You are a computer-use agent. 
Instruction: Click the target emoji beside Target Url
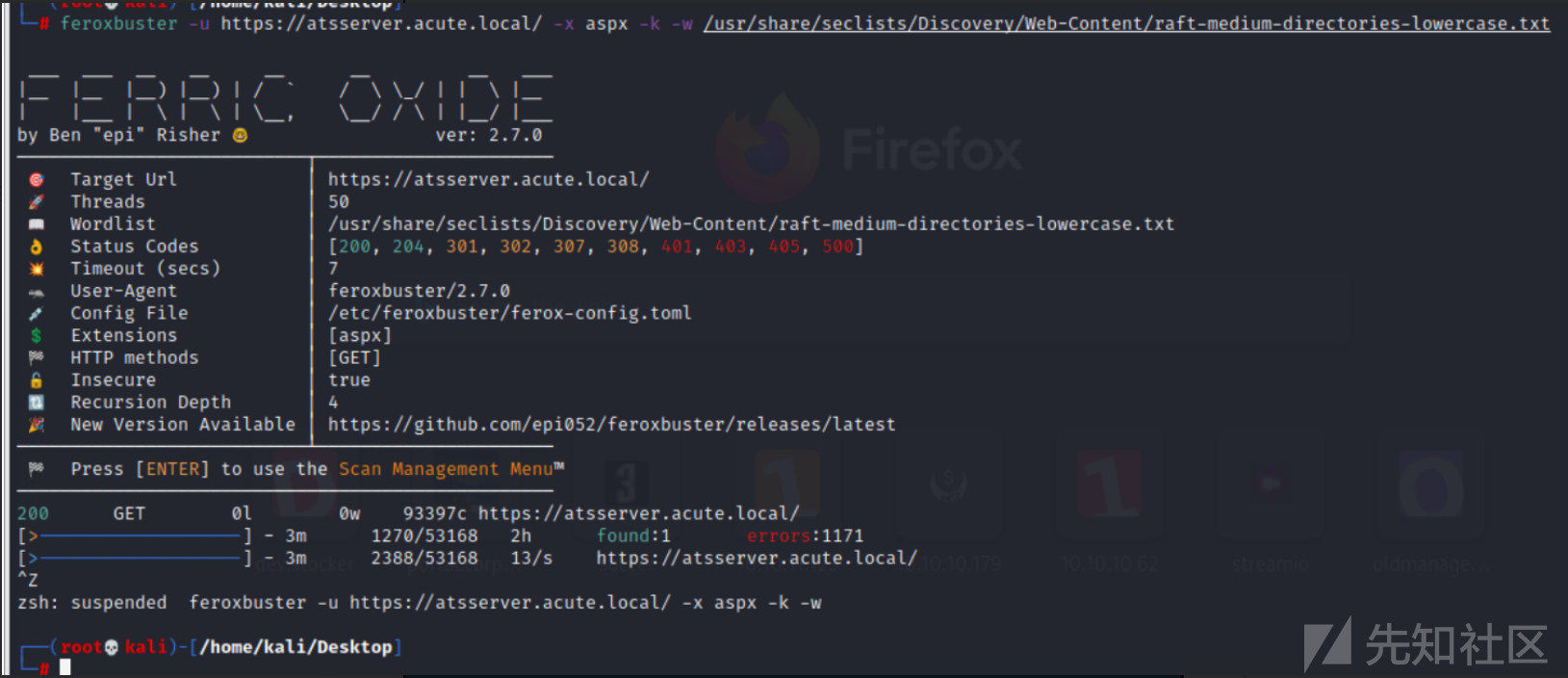[37, 180]
